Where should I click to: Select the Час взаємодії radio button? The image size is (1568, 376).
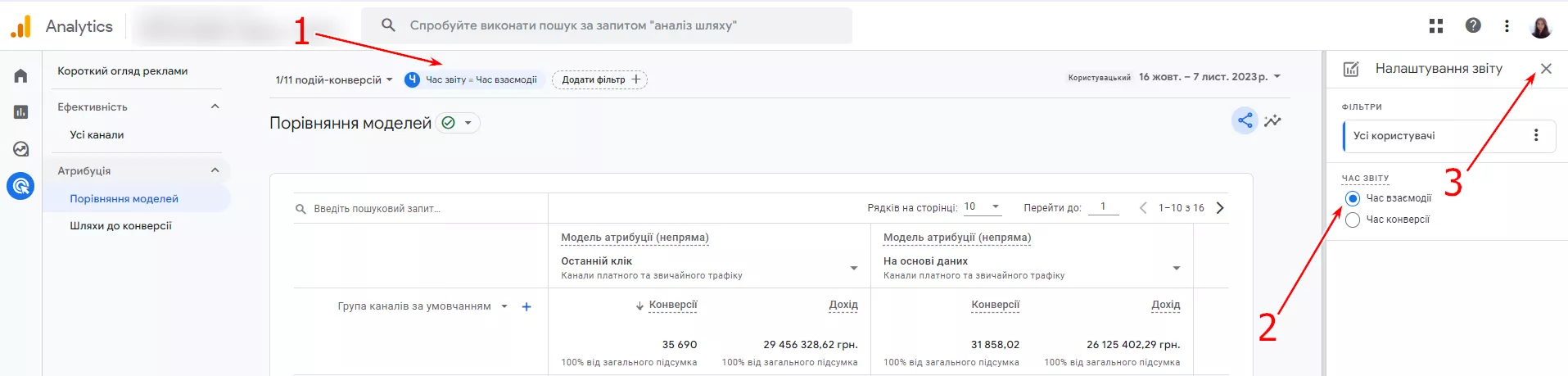[x=1353, y=198]
